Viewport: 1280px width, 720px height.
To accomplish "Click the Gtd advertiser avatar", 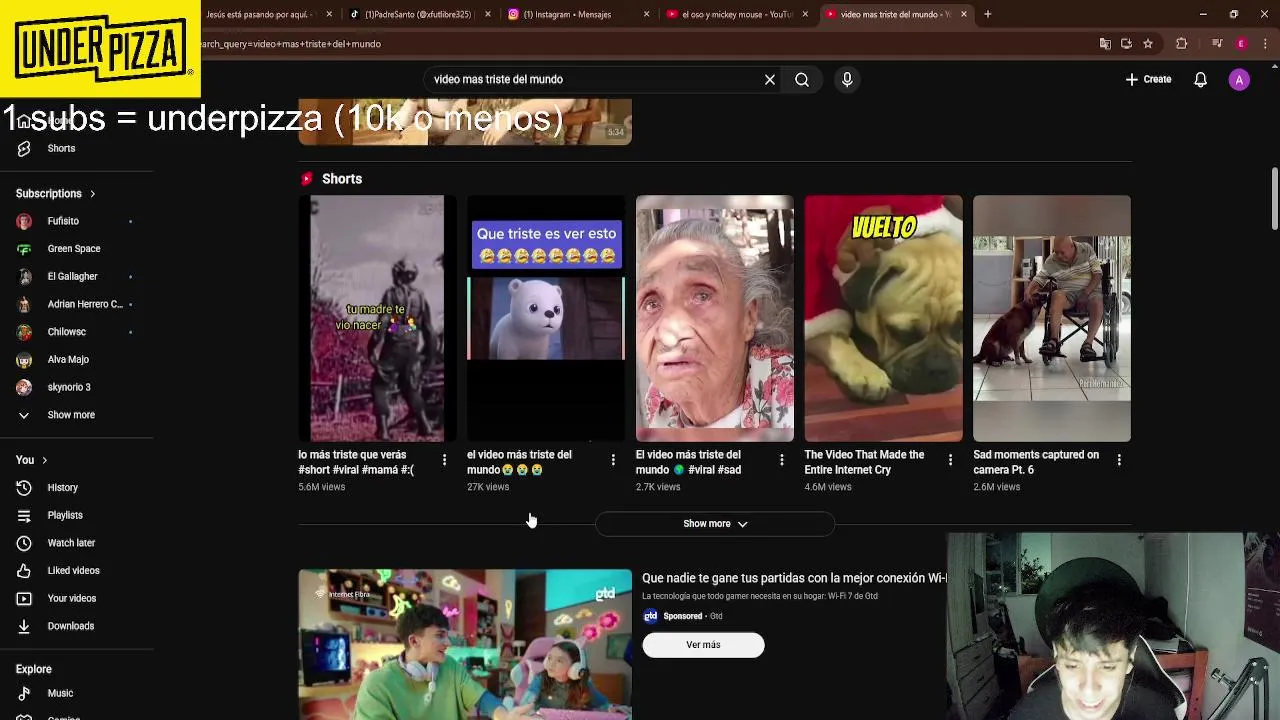I will point(650,616).
